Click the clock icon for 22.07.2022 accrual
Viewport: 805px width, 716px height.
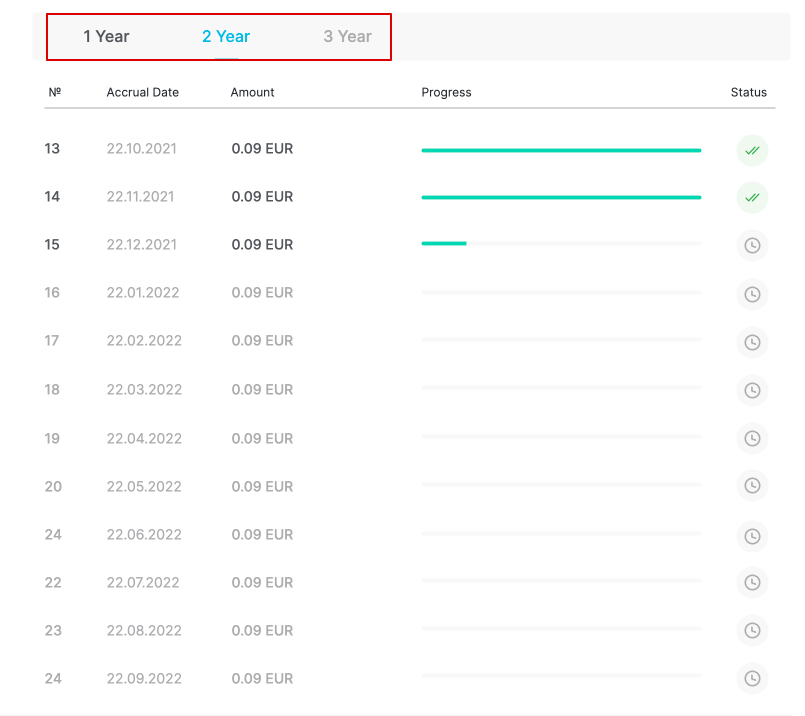pos(752,582)
